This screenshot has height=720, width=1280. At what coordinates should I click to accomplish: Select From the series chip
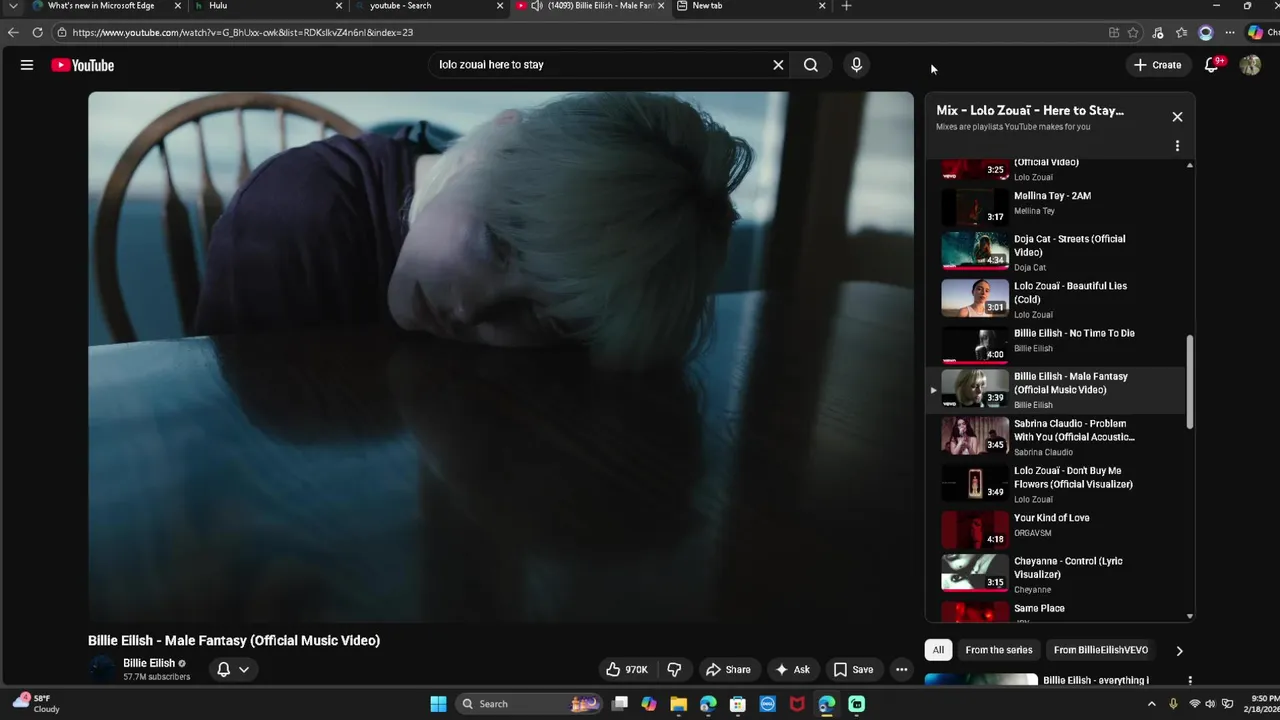999,650
